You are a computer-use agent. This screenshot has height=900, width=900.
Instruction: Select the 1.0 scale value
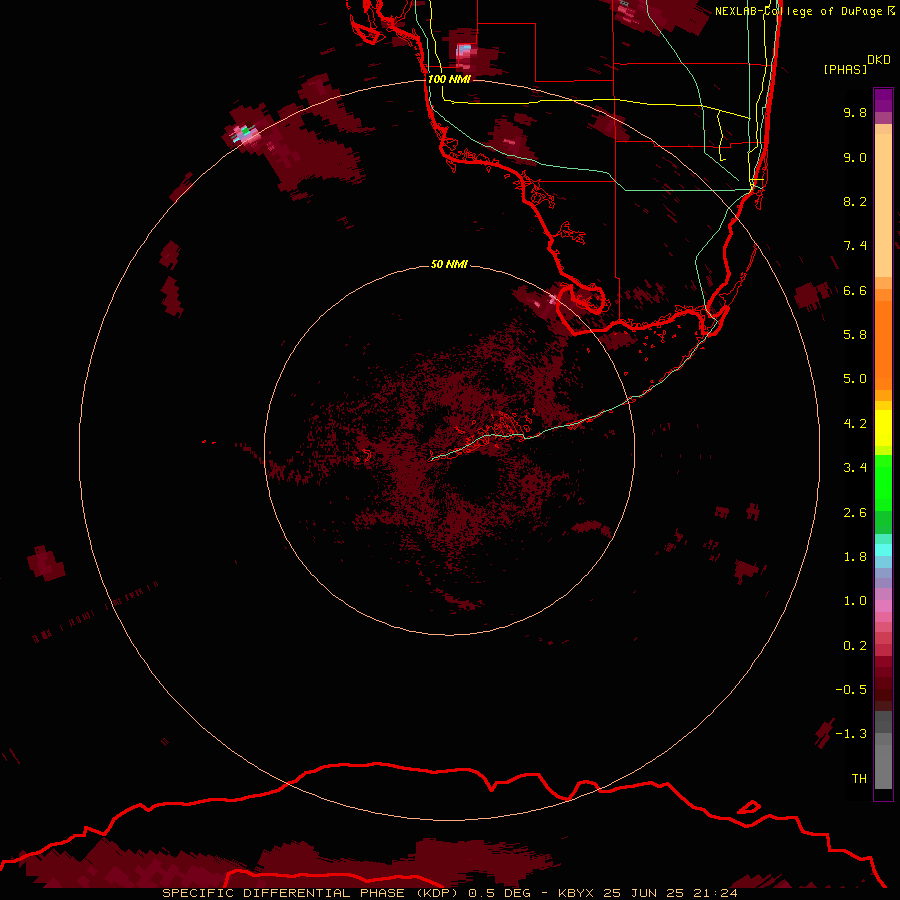855,601
